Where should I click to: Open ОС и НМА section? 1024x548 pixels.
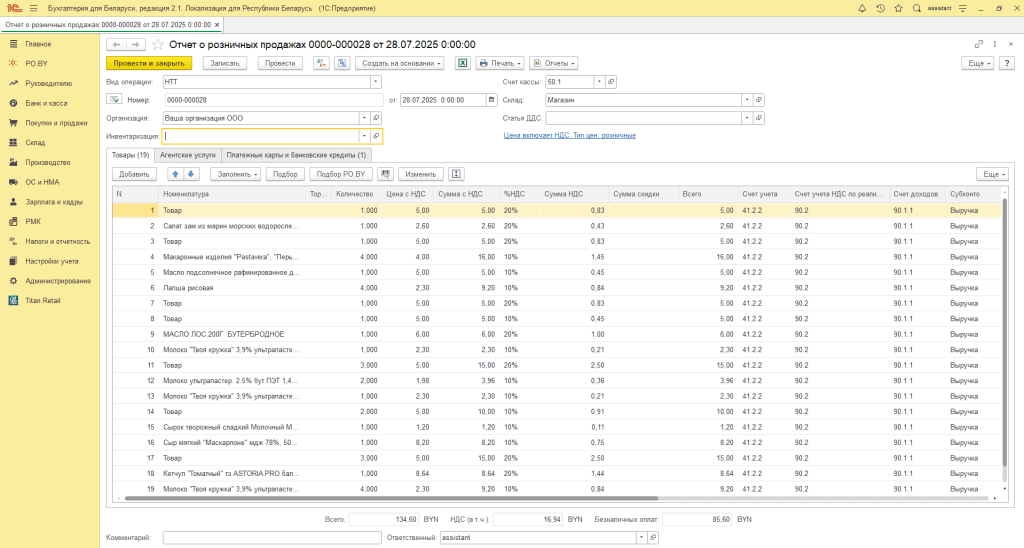coord(42,182)
